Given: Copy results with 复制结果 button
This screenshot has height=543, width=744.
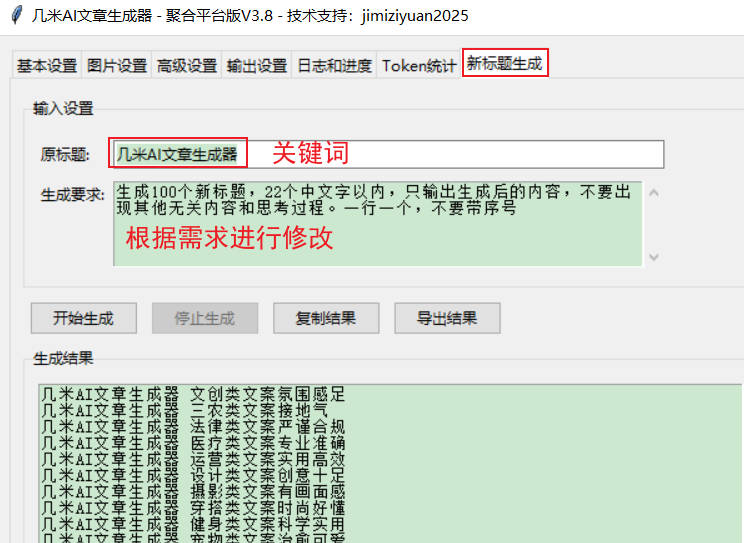Looking at the screenshot, I should [x=326, y=318].
